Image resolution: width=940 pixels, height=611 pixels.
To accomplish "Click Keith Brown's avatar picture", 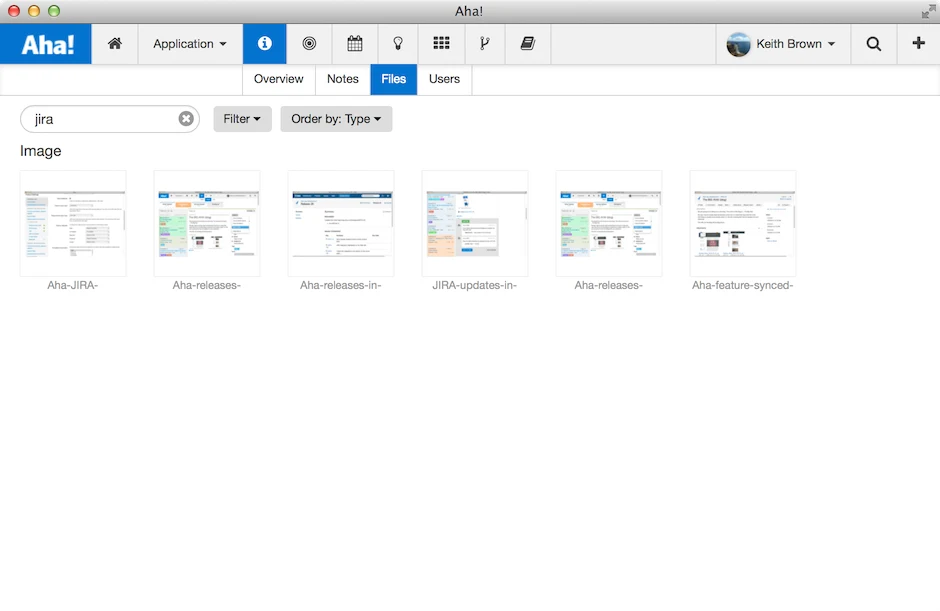I will click(x=738, y=44).
